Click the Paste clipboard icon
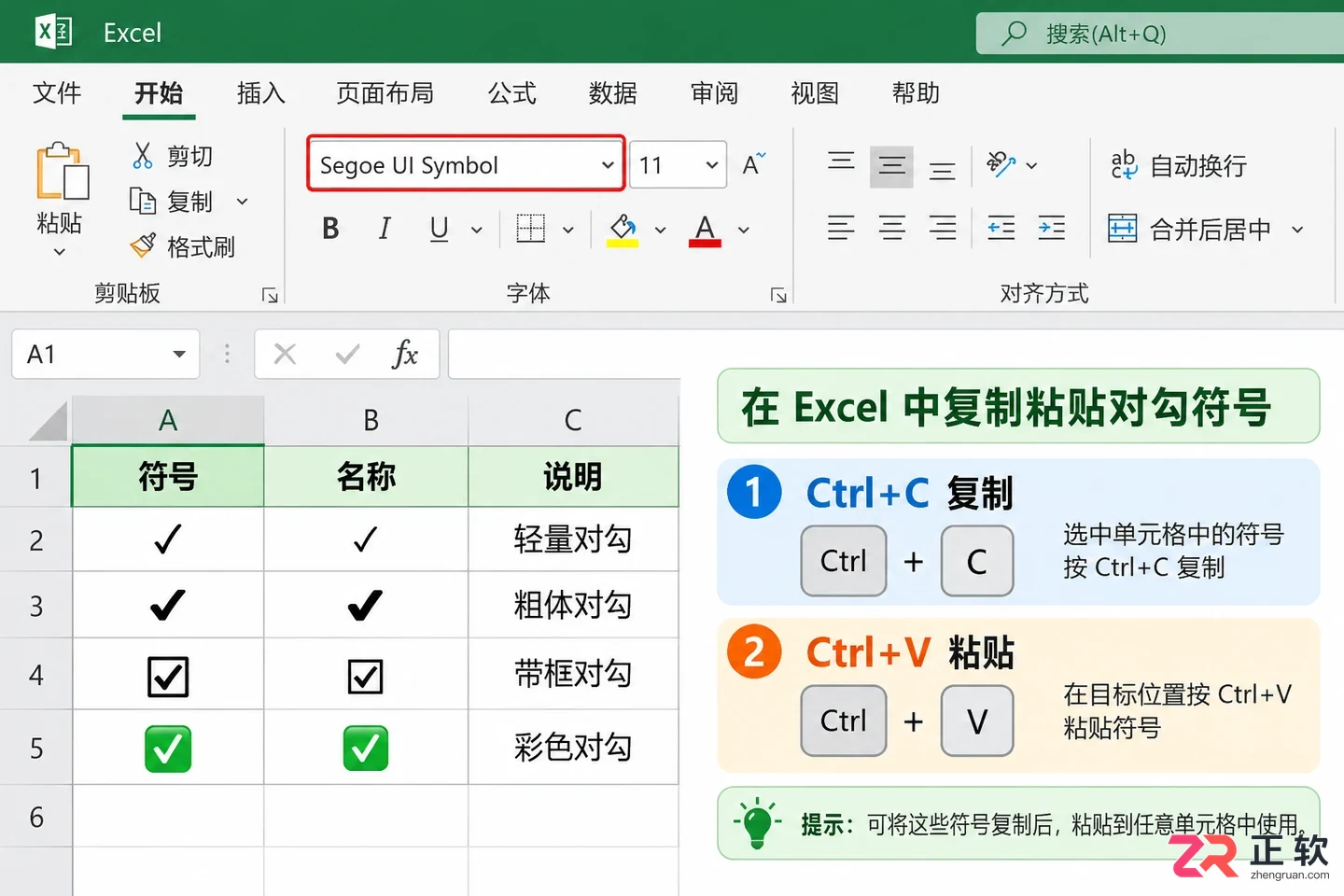 (x=62, y=172)
